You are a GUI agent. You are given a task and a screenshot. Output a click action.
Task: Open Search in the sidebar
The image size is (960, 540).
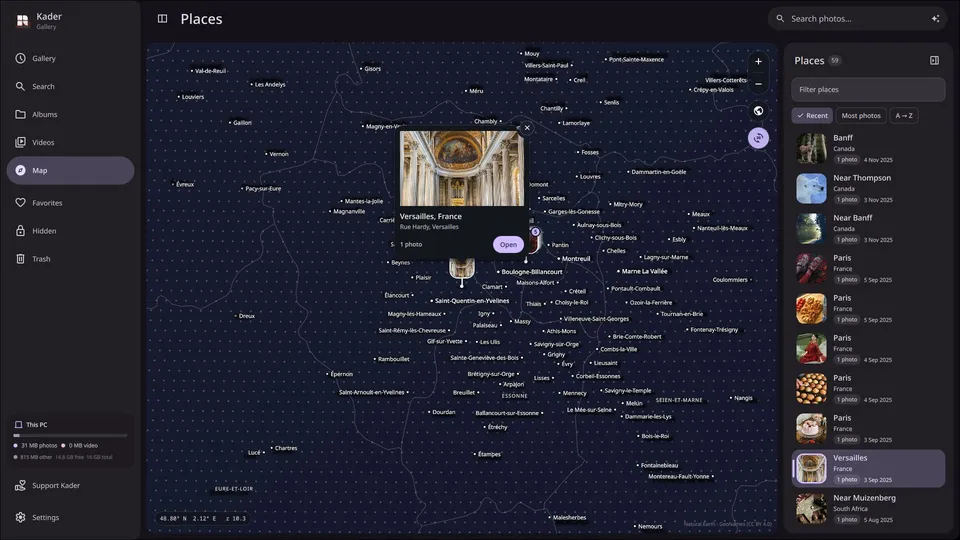(70, 86)
